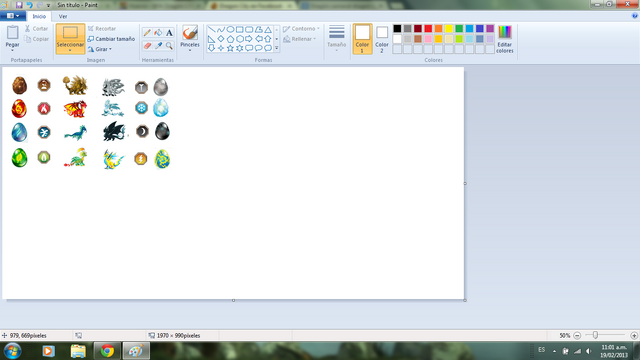Click the red fire egg on canvas
Image resolution: width=640 pixels, height=360 pixels.
[19, 109]
